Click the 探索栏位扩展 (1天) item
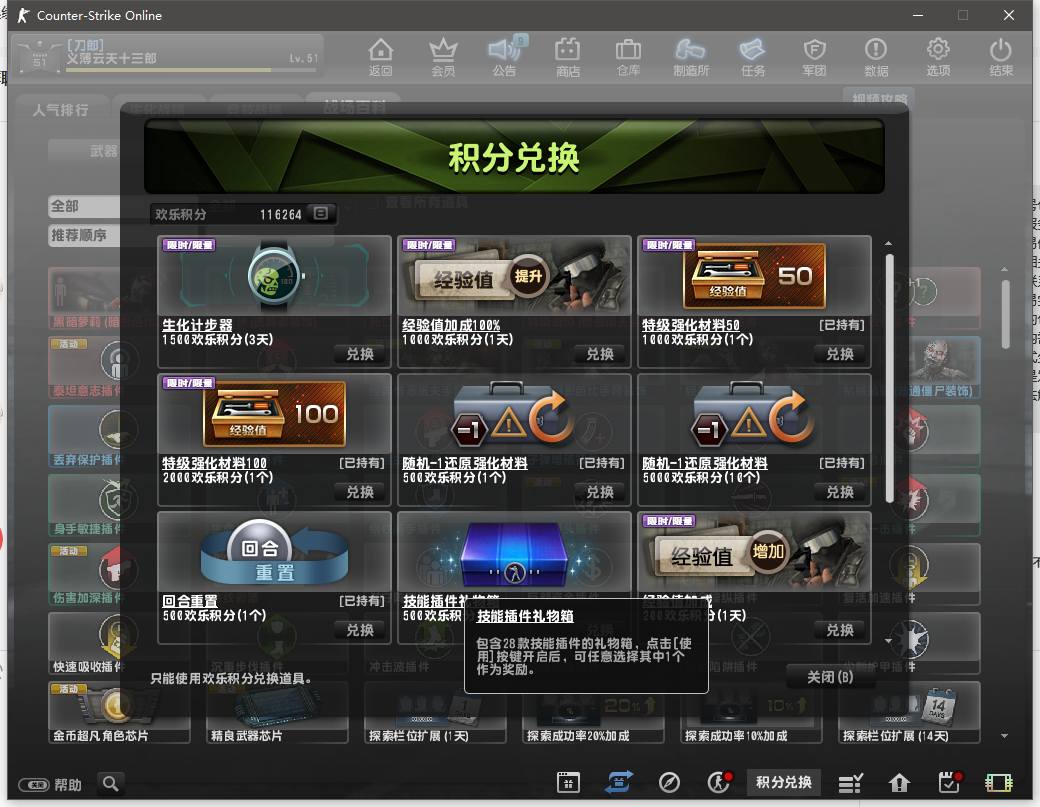Image resolution: width=1040 pixels, height=807 pixels. tap(435, 713)
